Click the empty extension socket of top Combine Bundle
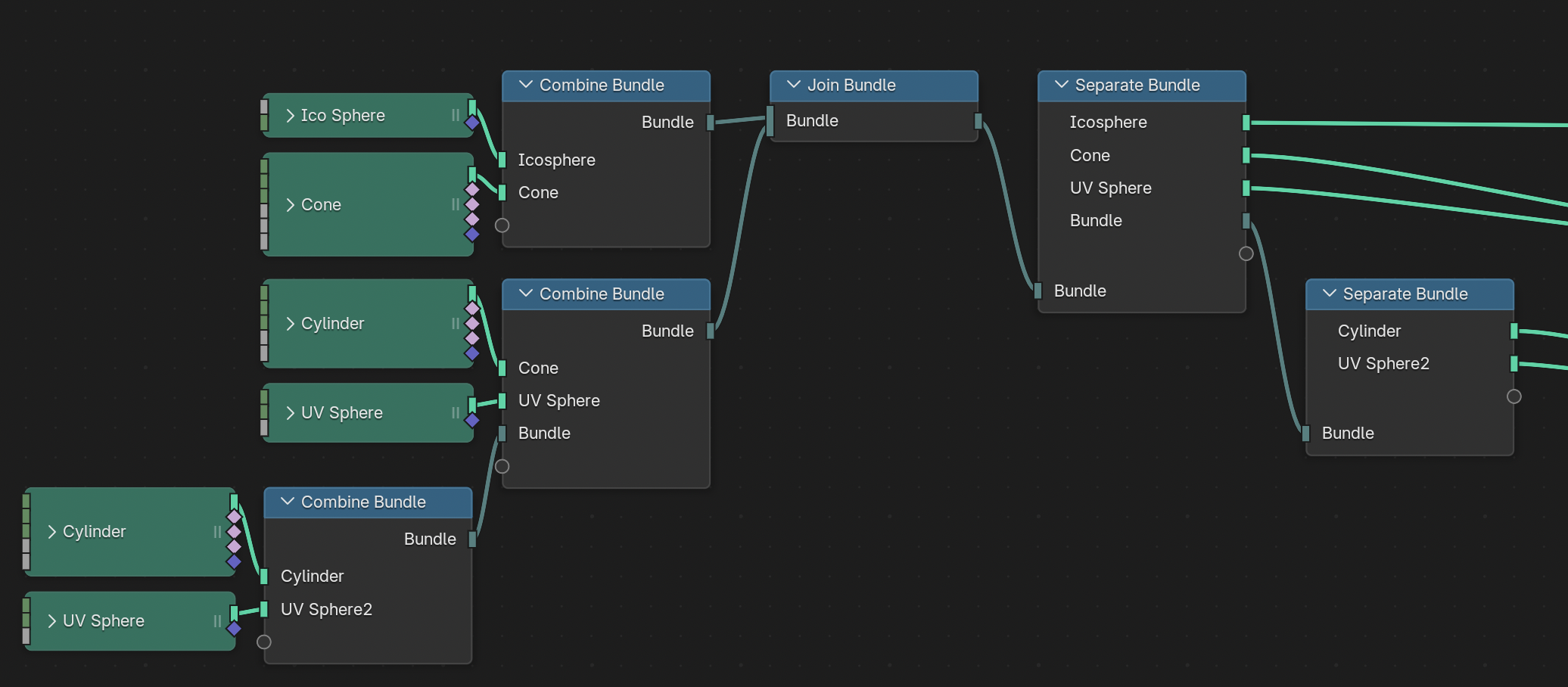This screenshot has height=687, width=1568. [x=502, y=225]
